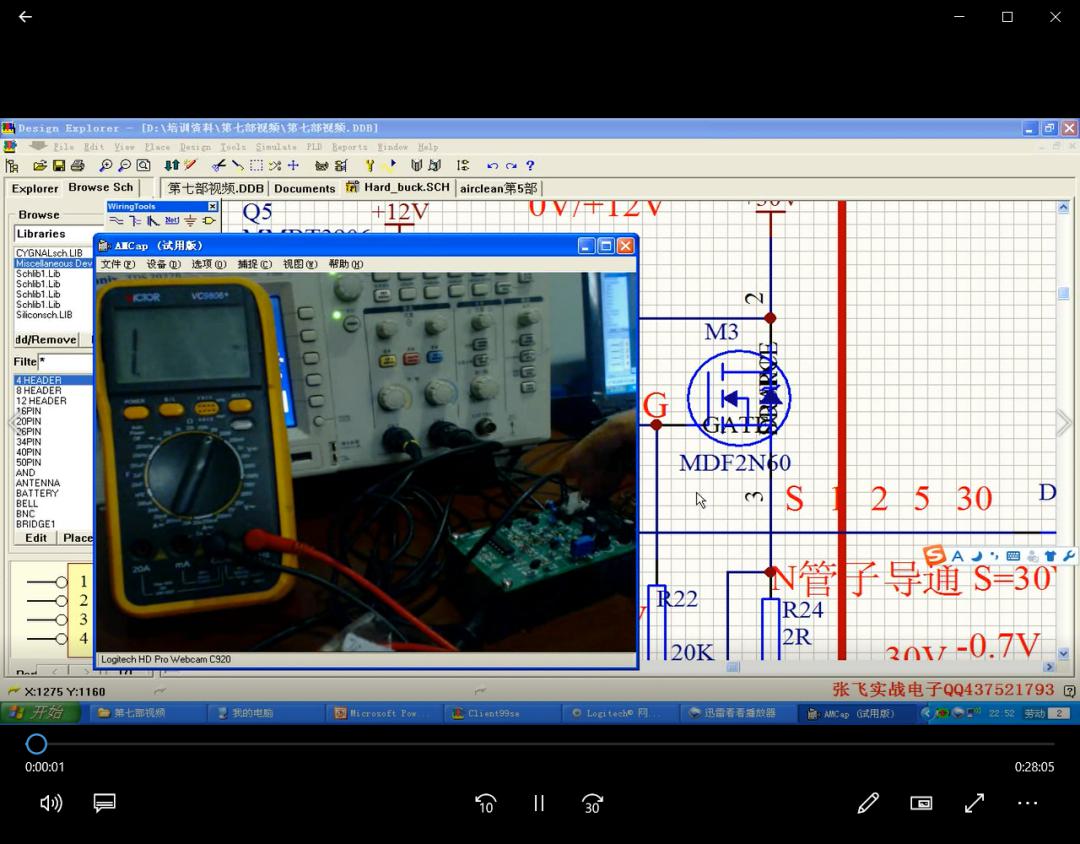
Task: Zoom in with the magnifier plus icon
Action: [105, 165]
